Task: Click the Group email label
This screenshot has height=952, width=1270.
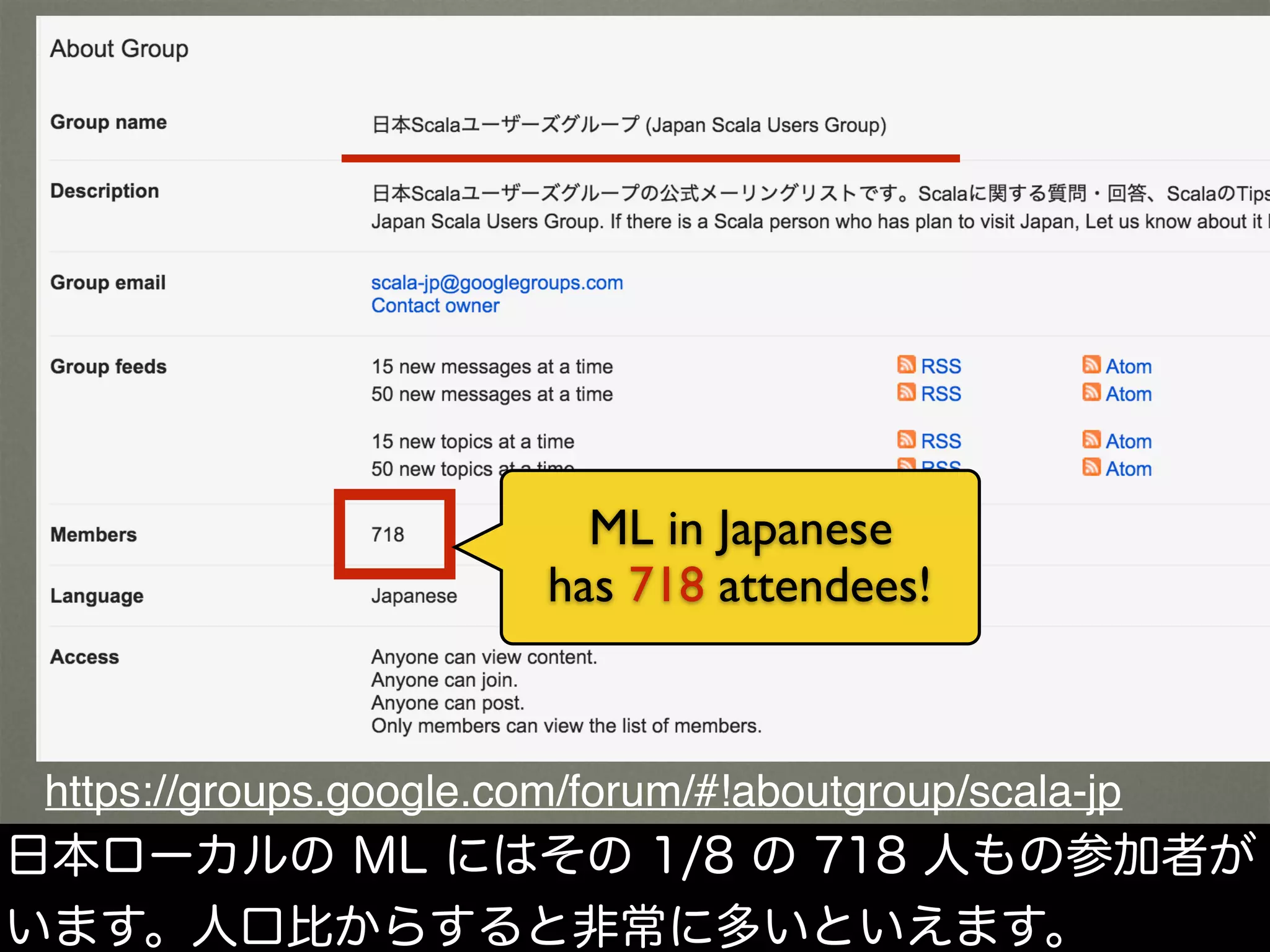Action: point(108,283)
